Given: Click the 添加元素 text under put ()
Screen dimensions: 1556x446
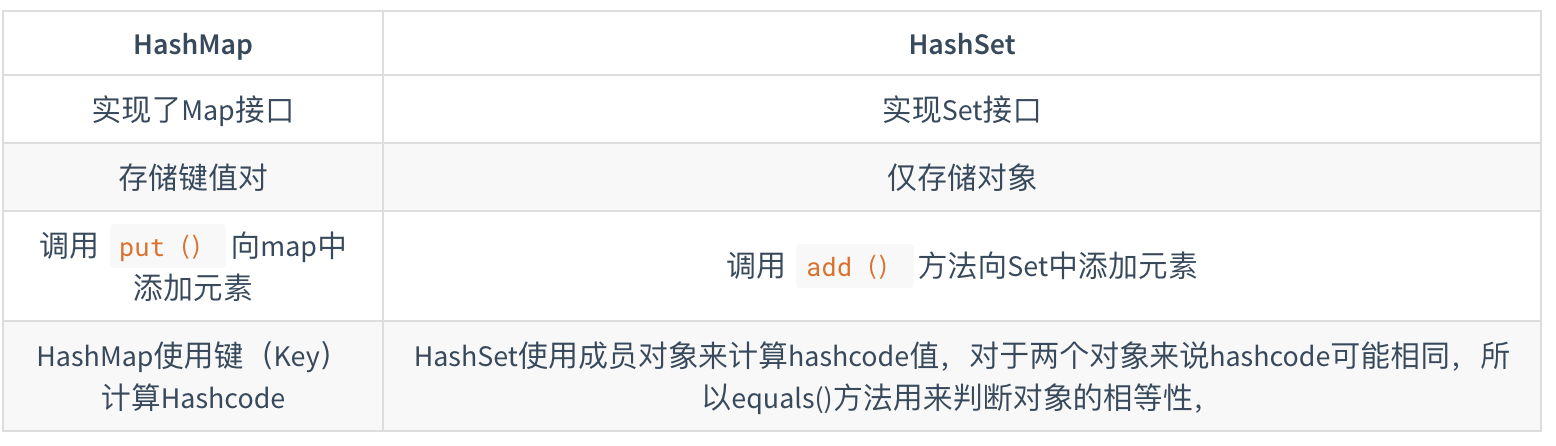Looking at the screenshot, I should tap(193, 288).
